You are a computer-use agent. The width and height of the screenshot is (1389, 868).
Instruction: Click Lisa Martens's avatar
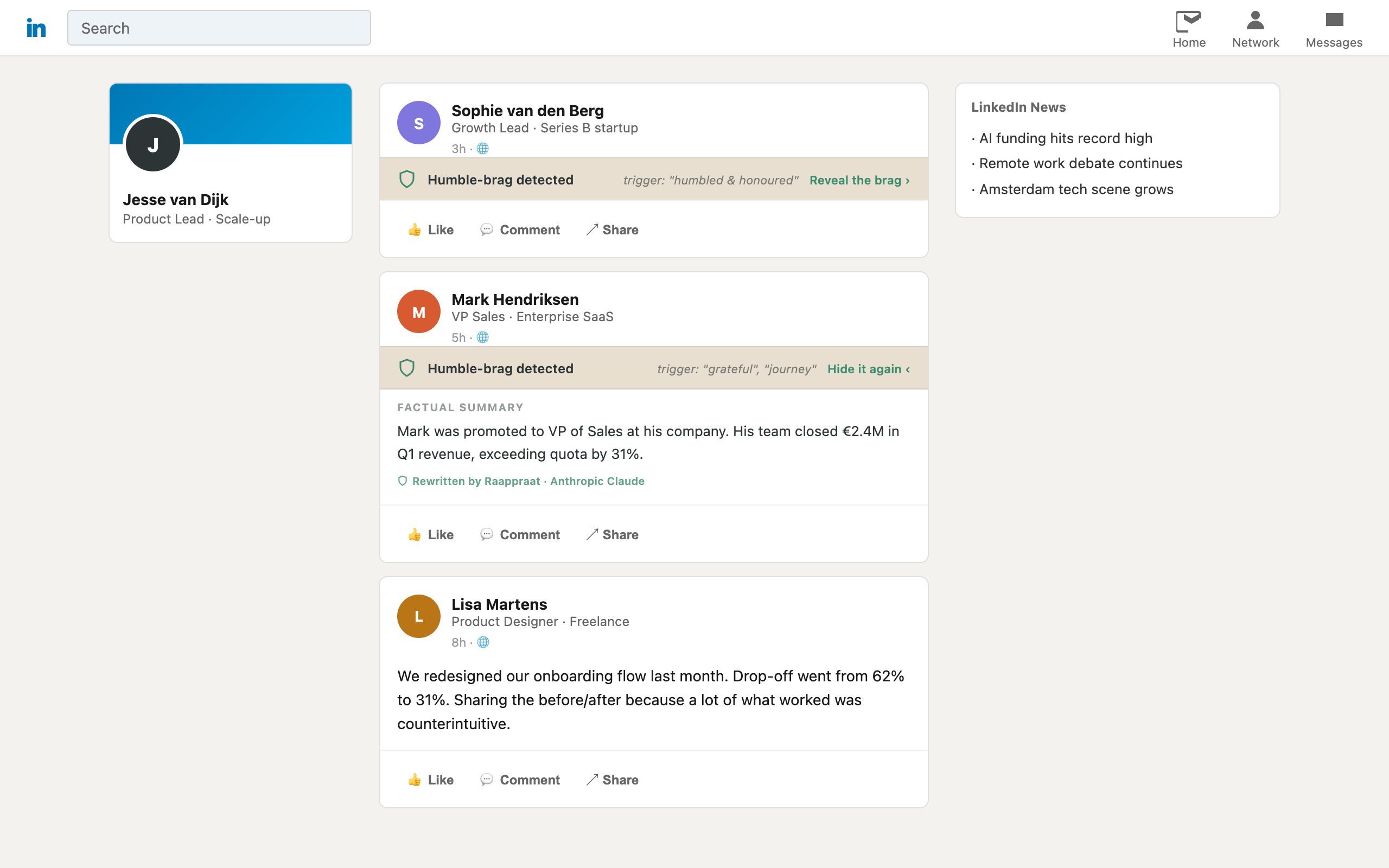tap(418, 616)
